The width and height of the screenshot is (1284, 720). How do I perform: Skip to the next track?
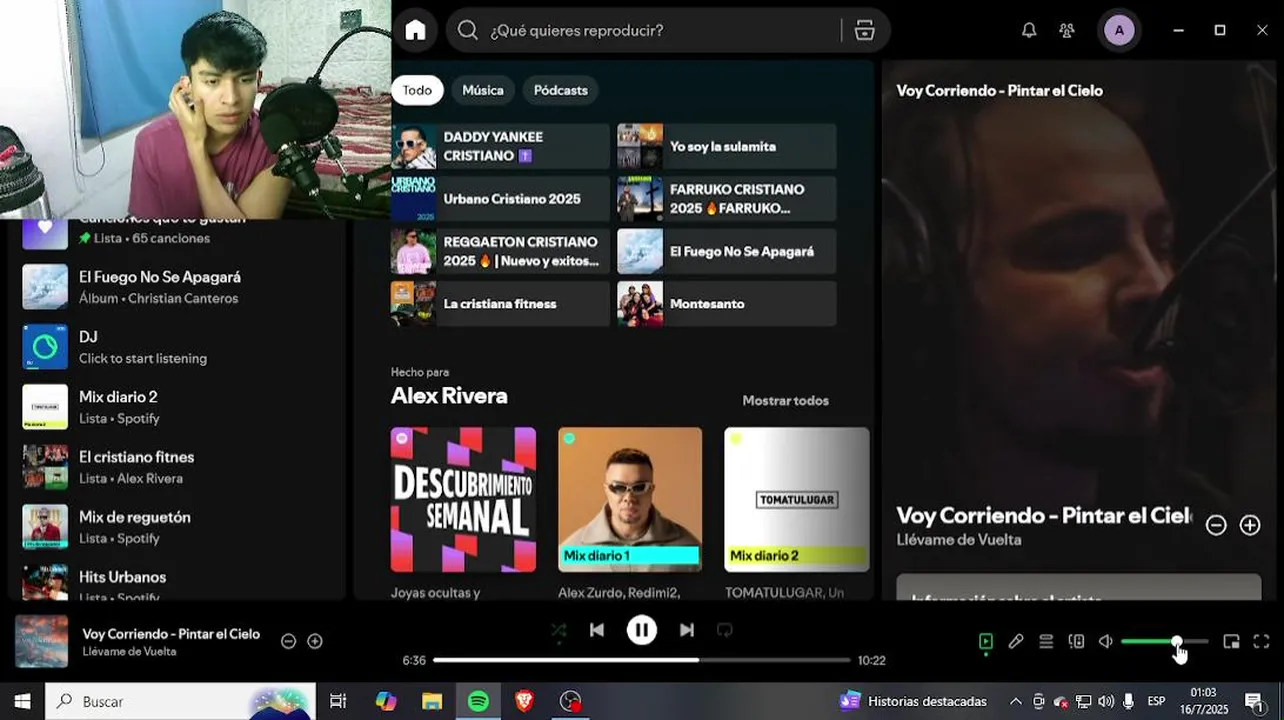[687, 630]
